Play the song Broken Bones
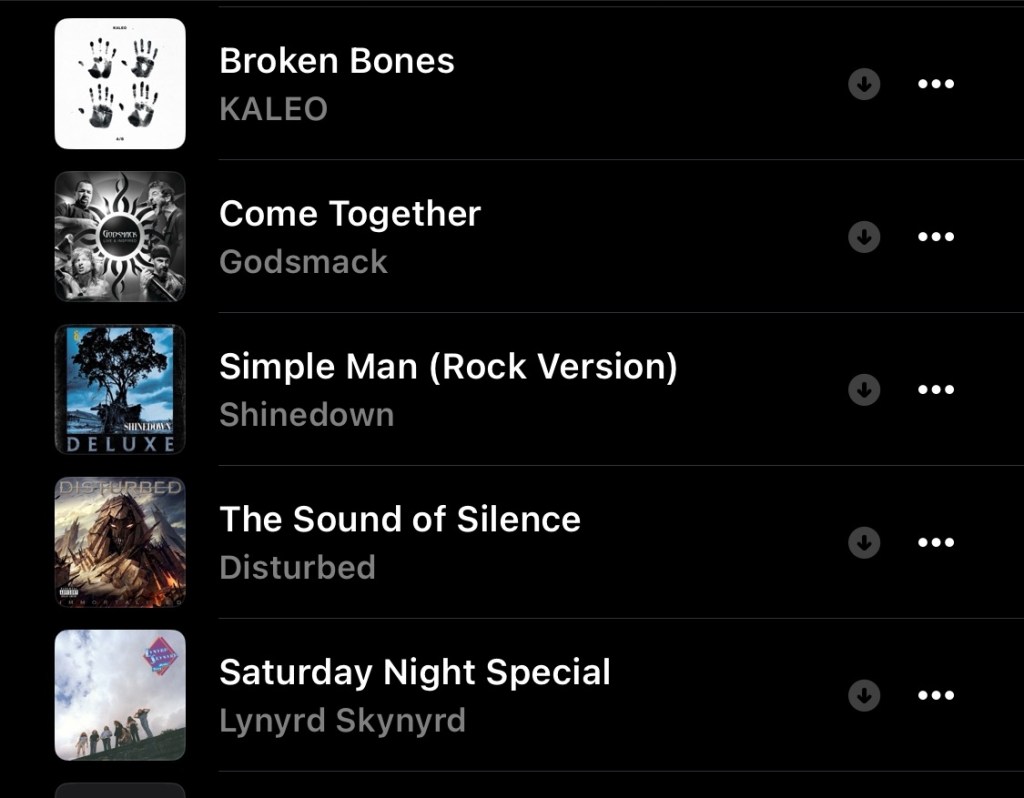Viewport: 1024px width, 798px height. 337,62
